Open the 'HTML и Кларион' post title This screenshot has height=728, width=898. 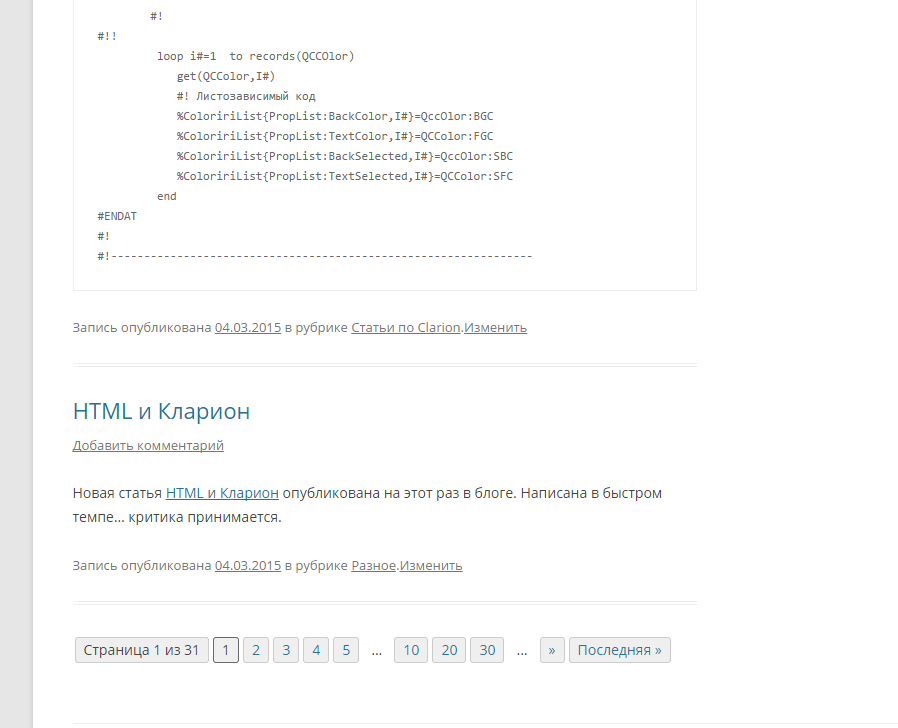pyautogui.click(x=161, y=411)
